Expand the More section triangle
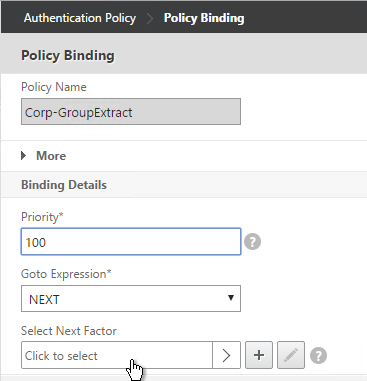This screenshot has height=381, width=367. (23, 156)
